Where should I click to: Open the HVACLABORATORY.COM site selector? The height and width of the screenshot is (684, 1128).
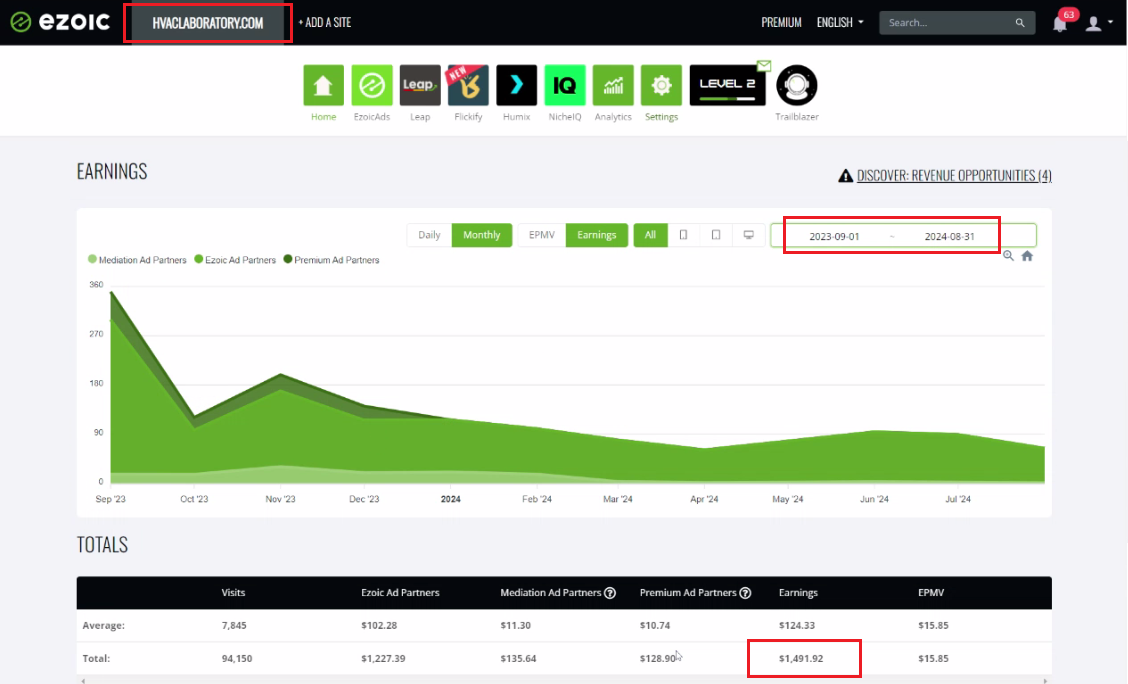tap(208, 23)
